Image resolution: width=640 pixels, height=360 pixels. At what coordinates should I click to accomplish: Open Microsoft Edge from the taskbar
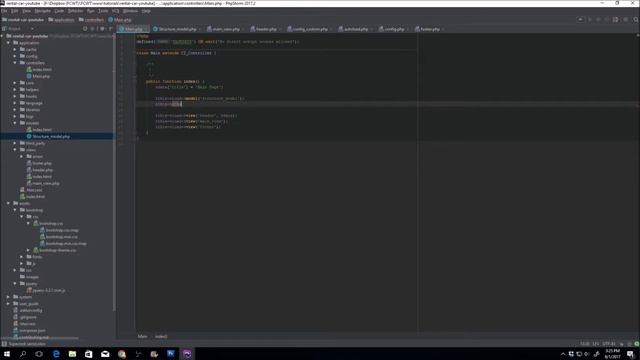[x=56, y=354]
